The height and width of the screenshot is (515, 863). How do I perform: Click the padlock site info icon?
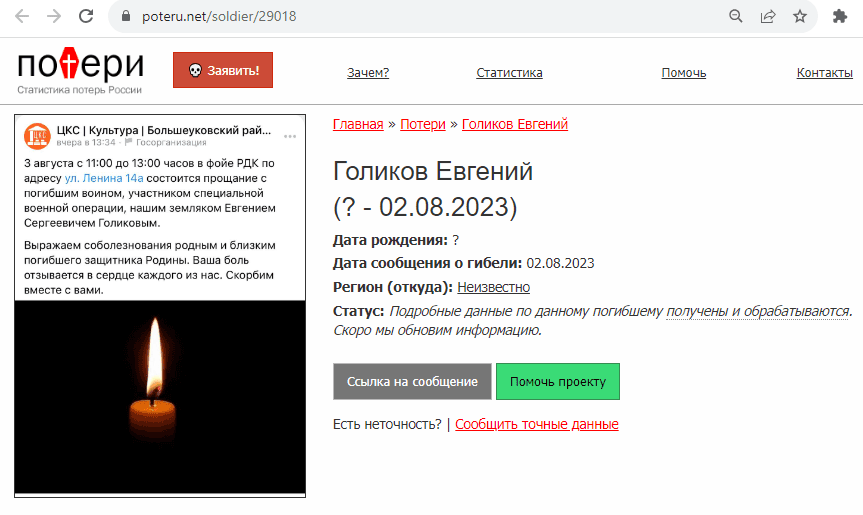(125, 16)
